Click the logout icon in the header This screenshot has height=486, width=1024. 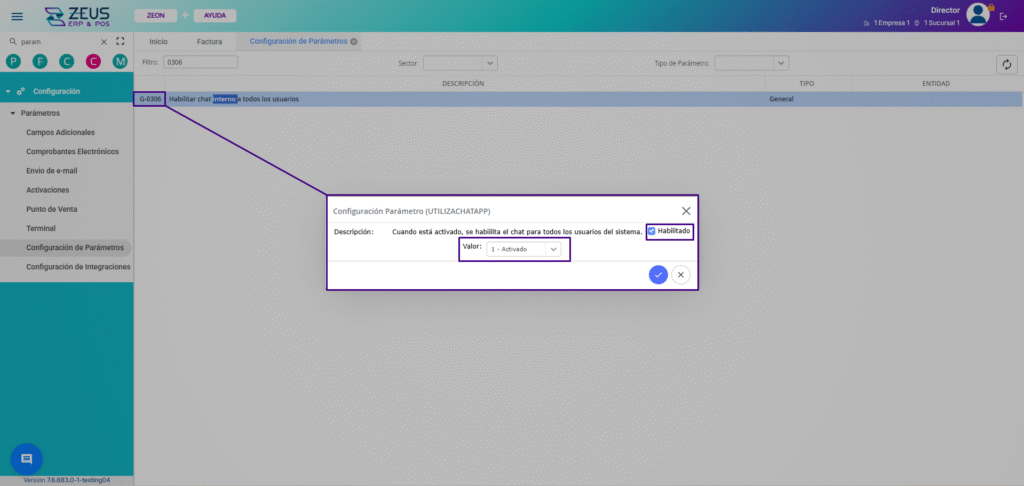(x=1003, y=16)
